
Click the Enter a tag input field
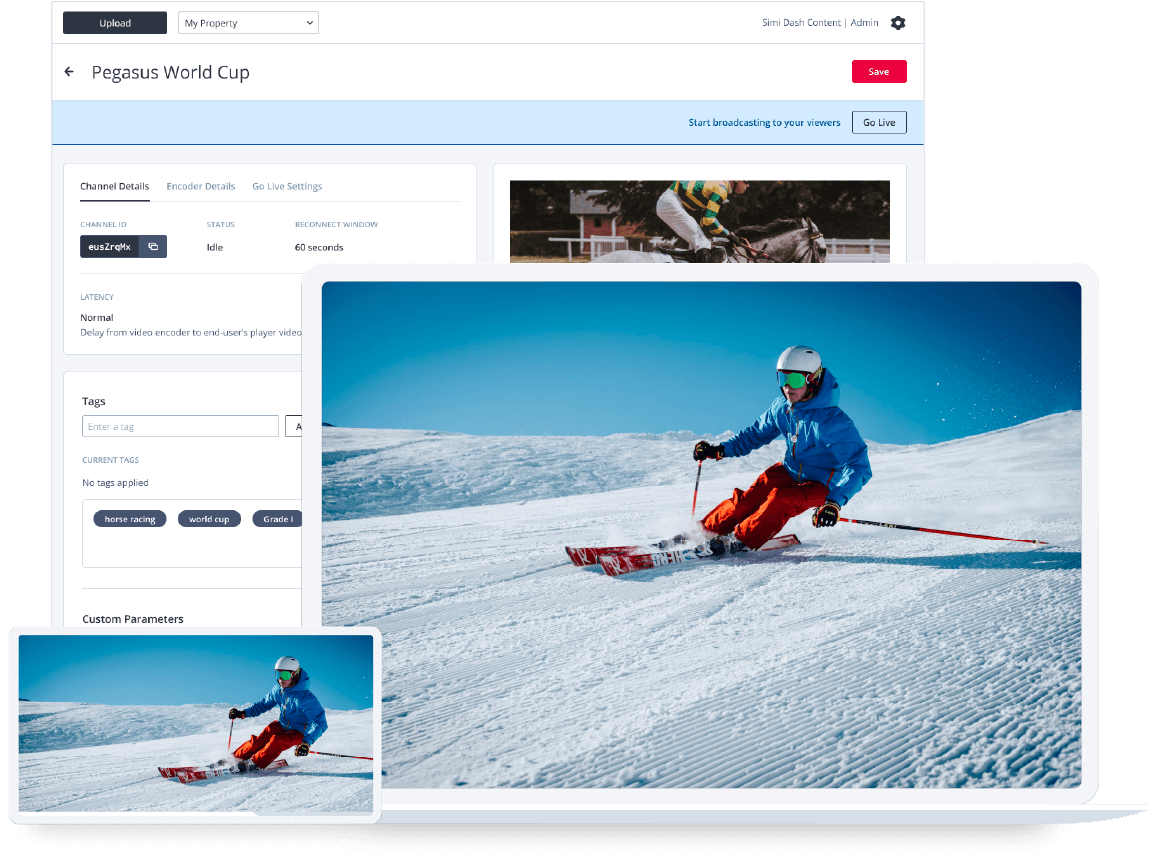[180, 425]
